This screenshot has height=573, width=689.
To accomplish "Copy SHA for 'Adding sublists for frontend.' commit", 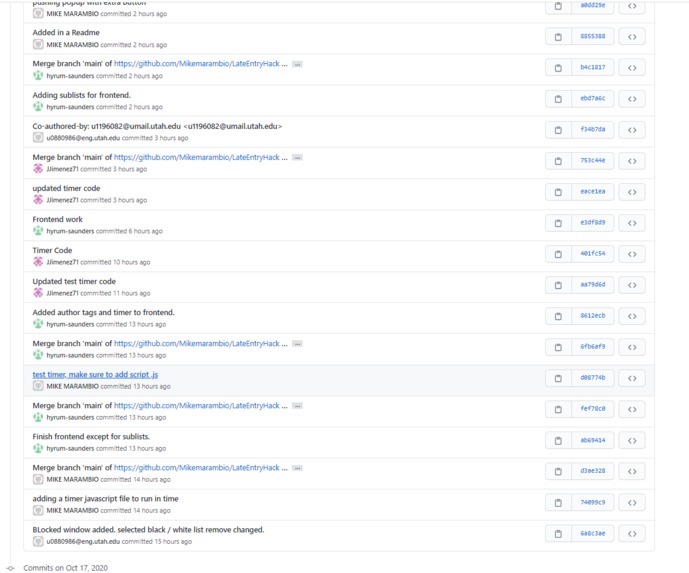I will [558, 99].
